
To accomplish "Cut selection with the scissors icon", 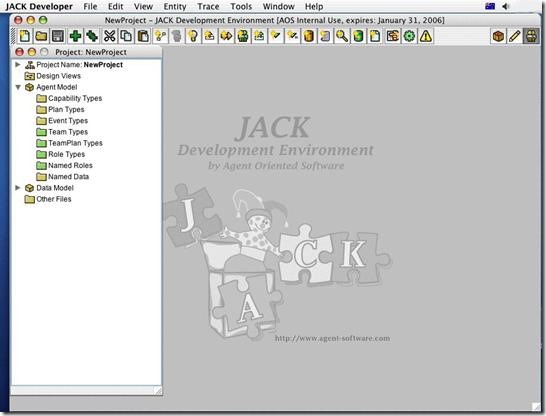I will coord(109,36).
